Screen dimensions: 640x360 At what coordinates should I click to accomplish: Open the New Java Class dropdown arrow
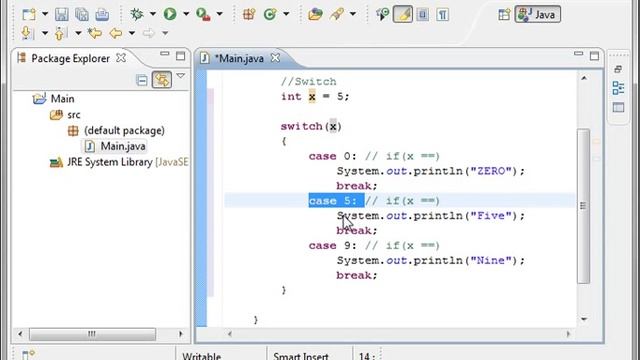pyautogui.click(x=286, y=14)
